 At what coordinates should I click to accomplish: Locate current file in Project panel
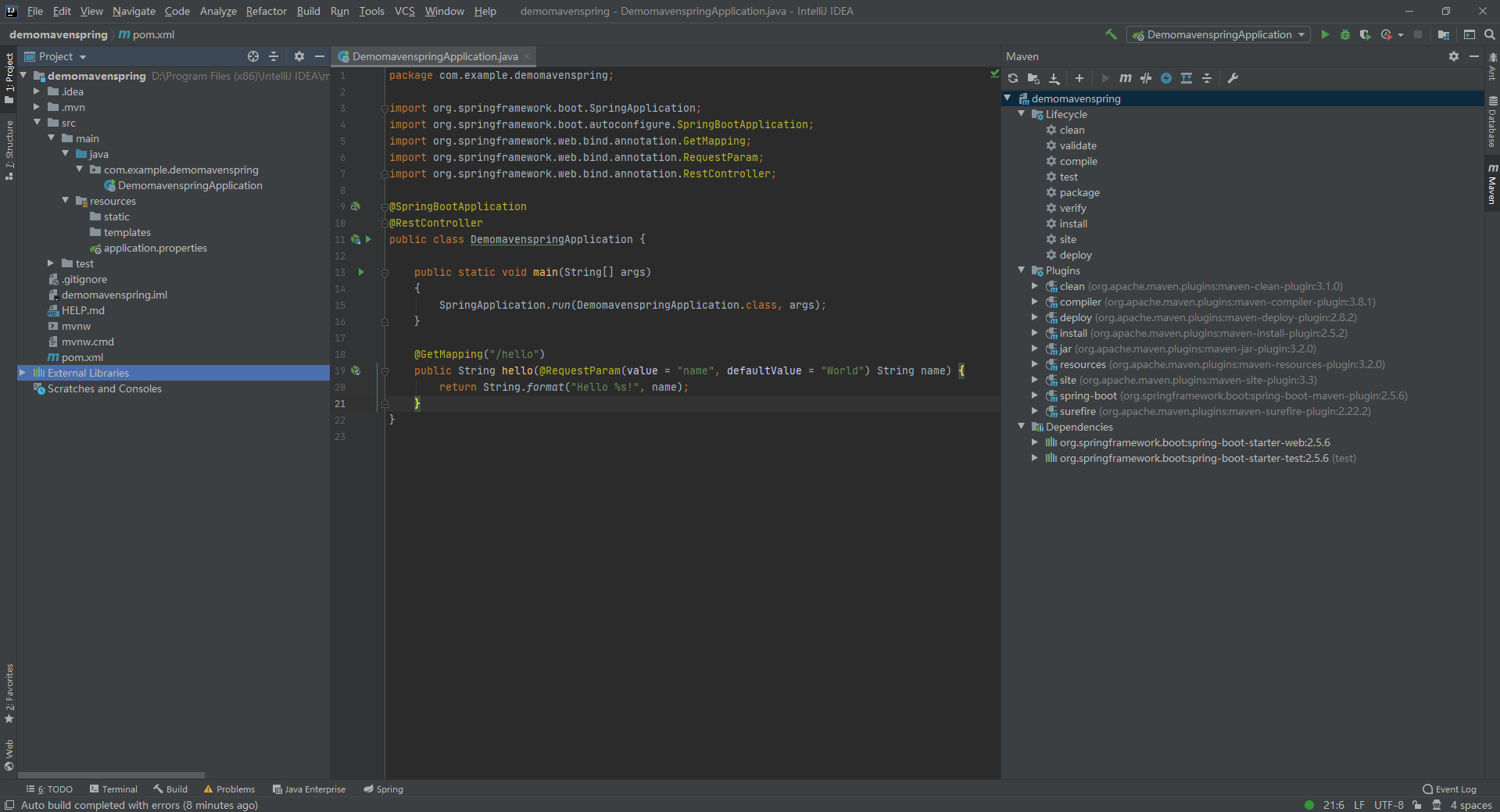click(253, 56)
